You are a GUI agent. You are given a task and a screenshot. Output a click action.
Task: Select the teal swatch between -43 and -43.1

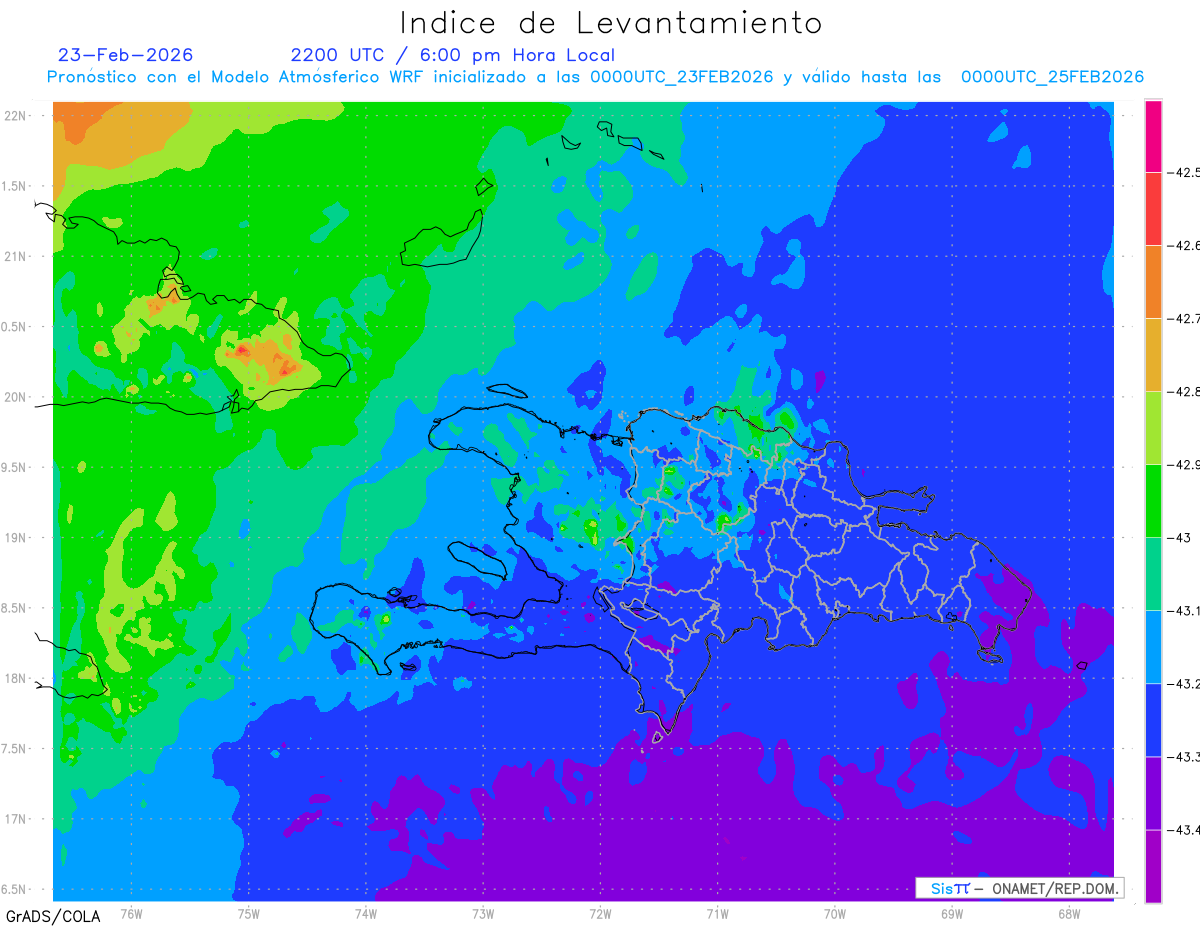[x=1153, y=573]
